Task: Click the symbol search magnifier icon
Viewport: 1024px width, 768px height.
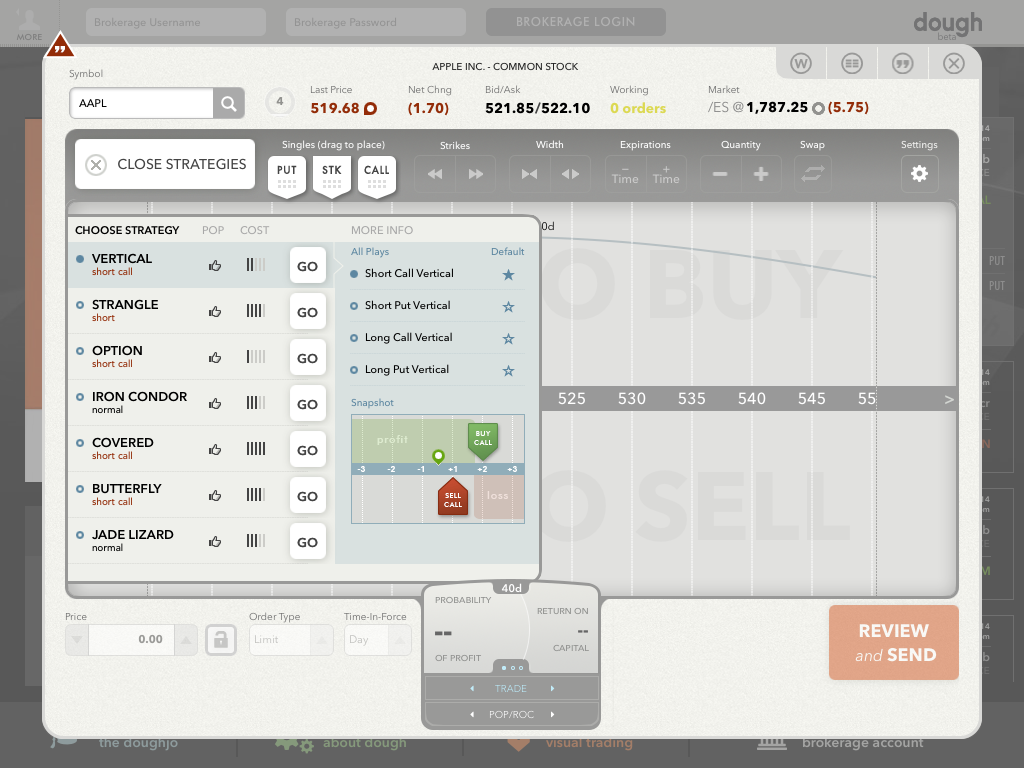Action: coord(229,103)
